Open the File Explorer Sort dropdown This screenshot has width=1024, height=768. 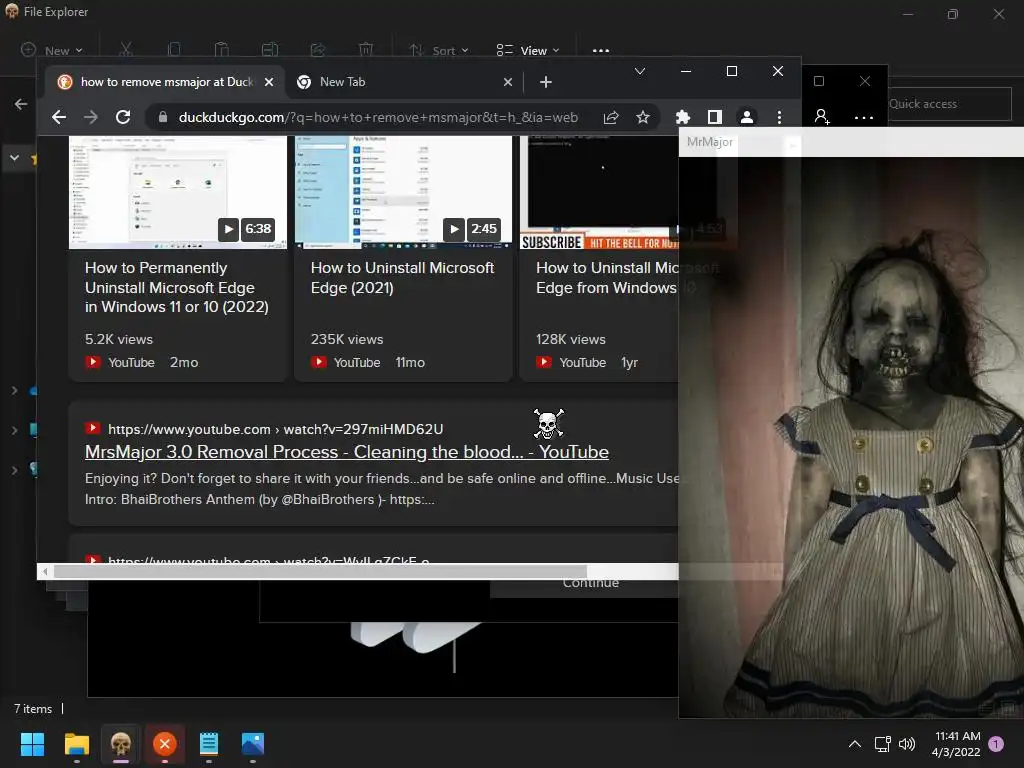pos(439,50)
